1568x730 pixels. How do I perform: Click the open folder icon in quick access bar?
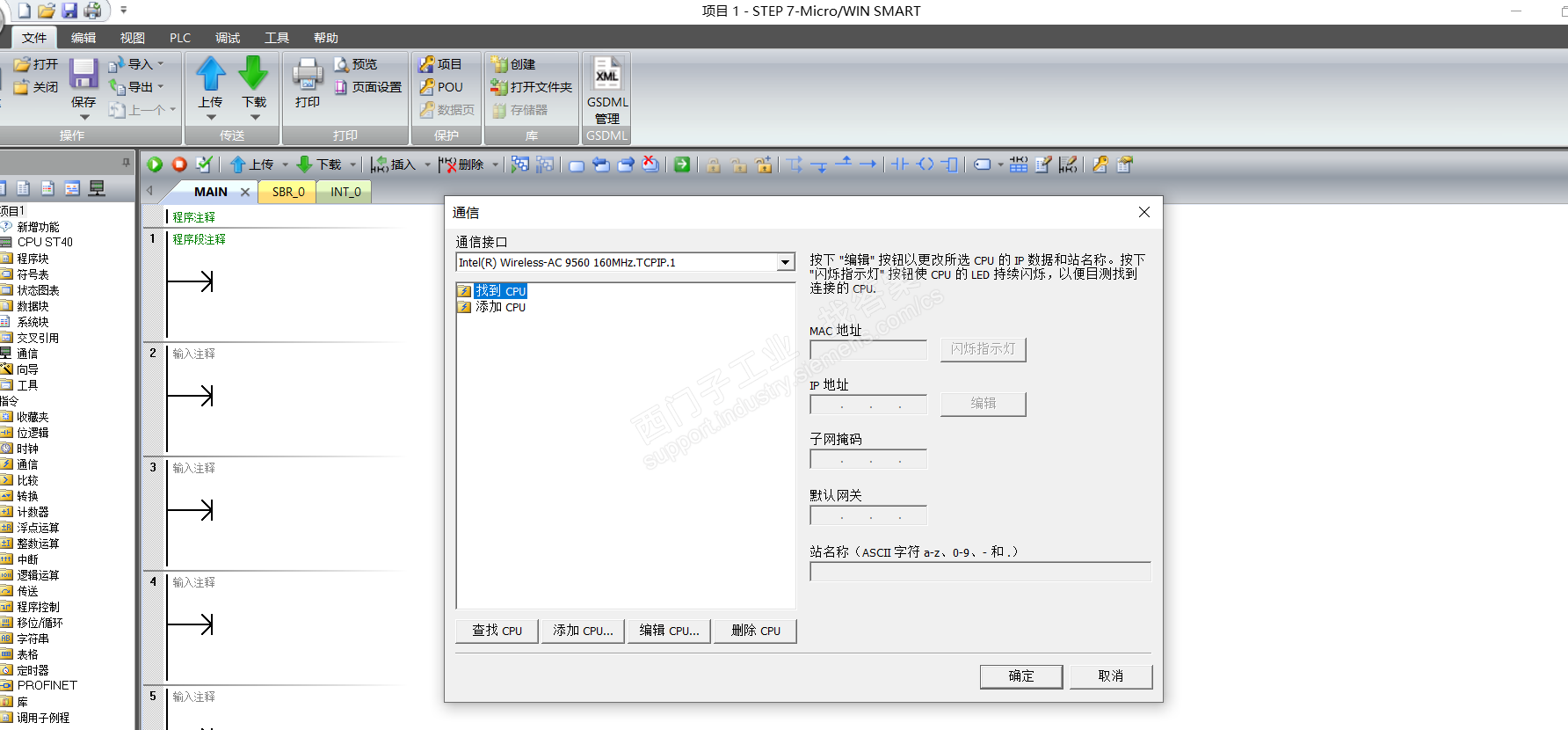tap(47, 11)
